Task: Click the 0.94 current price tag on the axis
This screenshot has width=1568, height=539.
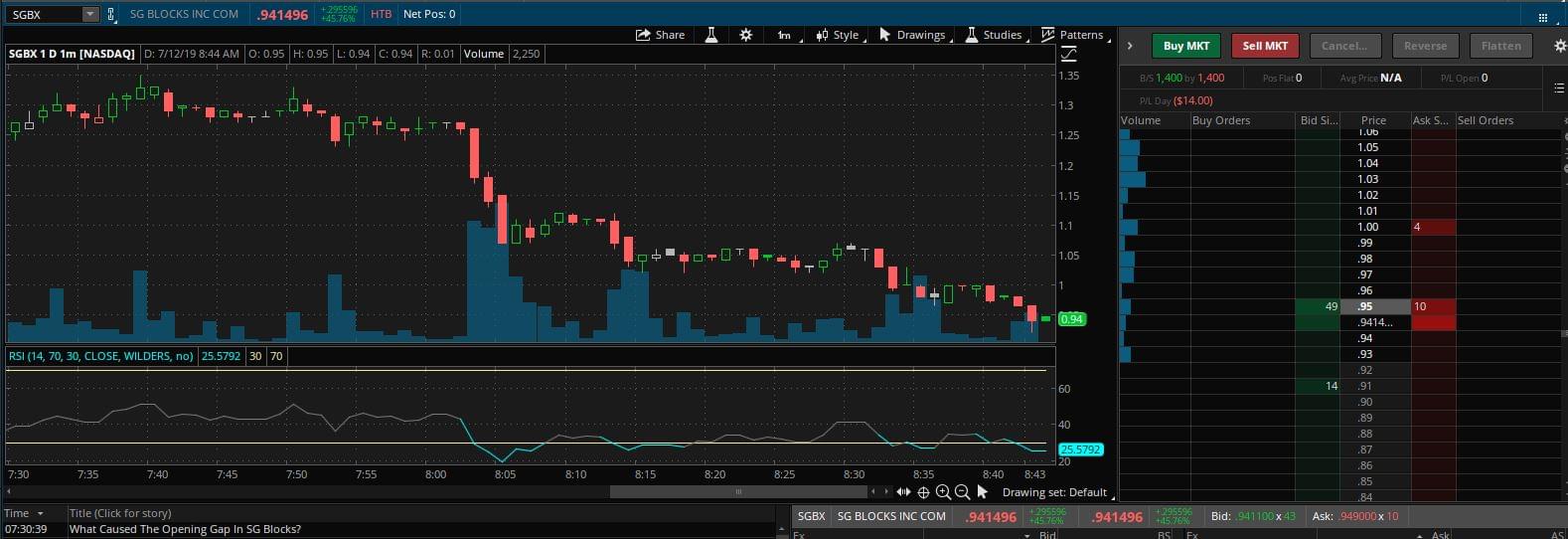Action: pos(1072,319)
